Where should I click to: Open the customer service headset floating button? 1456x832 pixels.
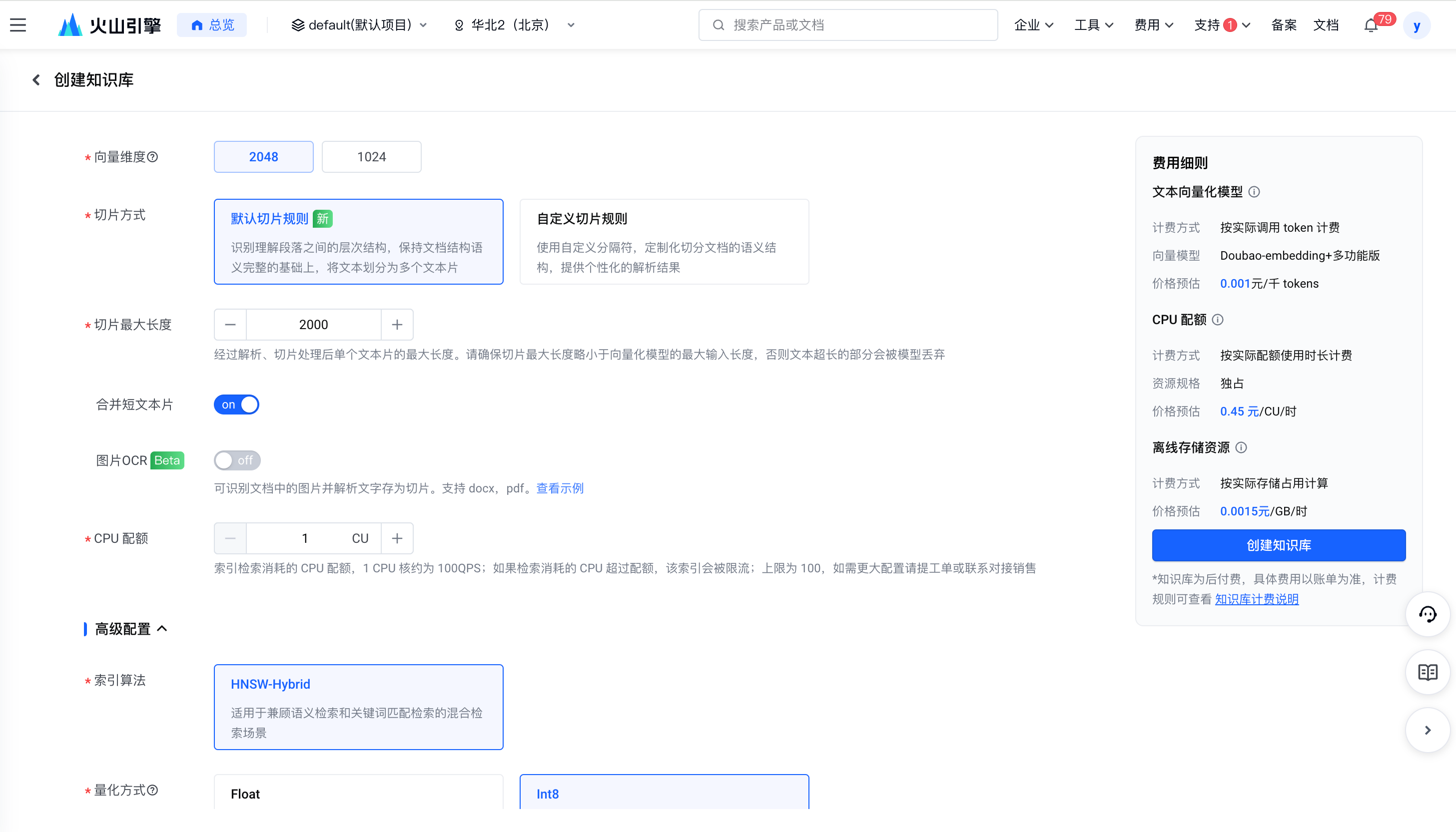pyautogui.click(x=1428, y=615)
